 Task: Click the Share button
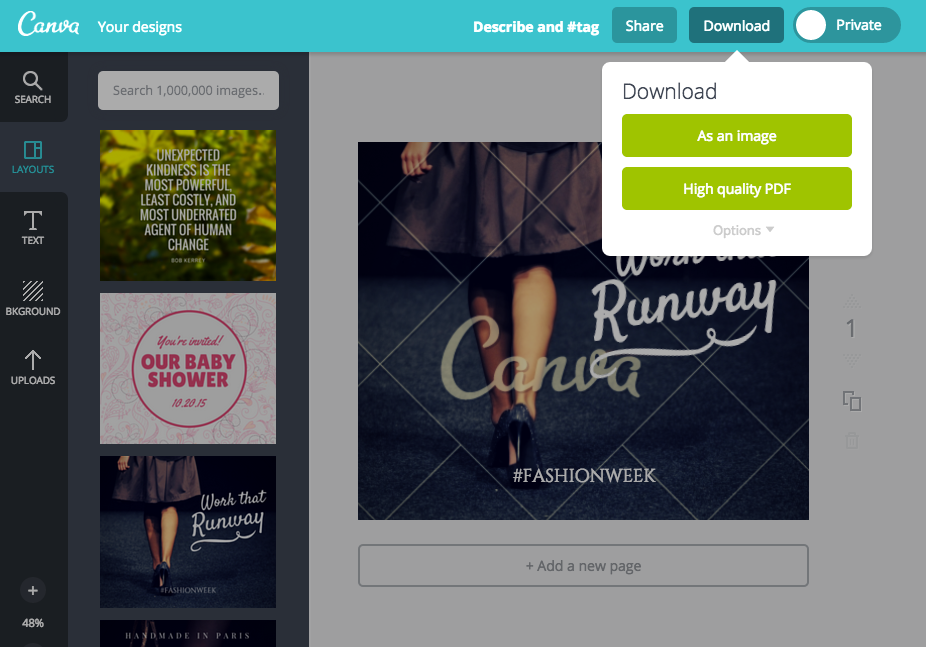pos(644,25)
